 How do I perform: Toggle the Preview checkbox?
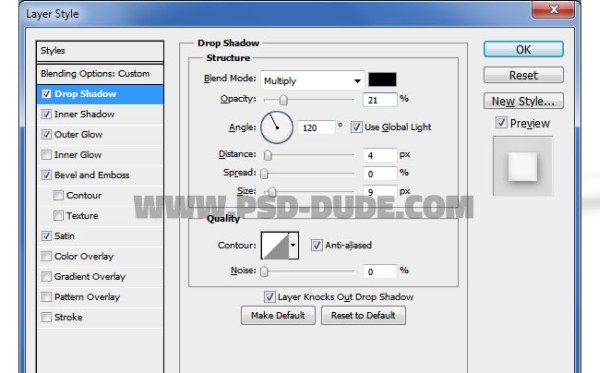[501, 122]
